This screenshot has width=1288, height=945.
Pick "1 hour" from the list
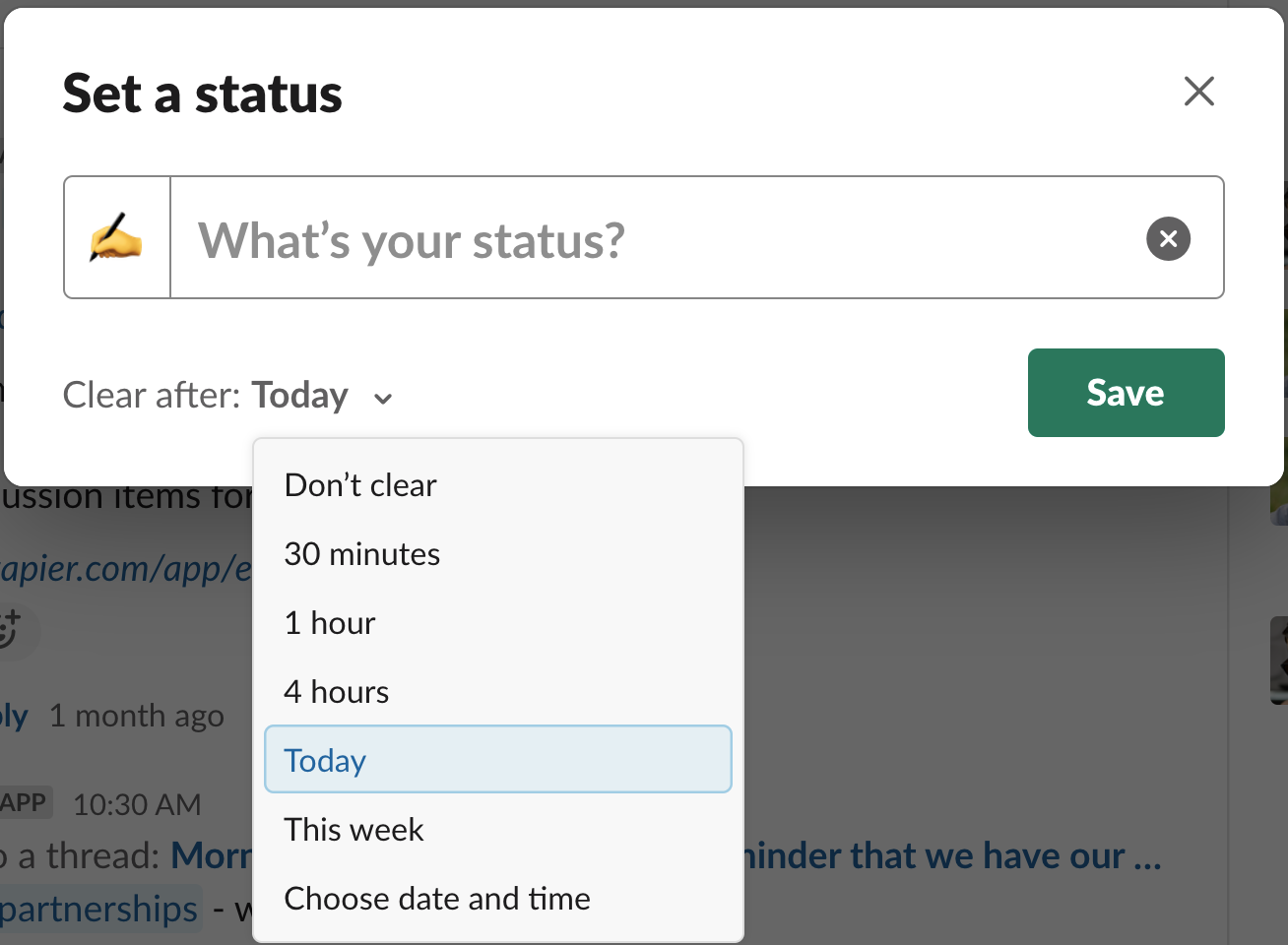330,623
